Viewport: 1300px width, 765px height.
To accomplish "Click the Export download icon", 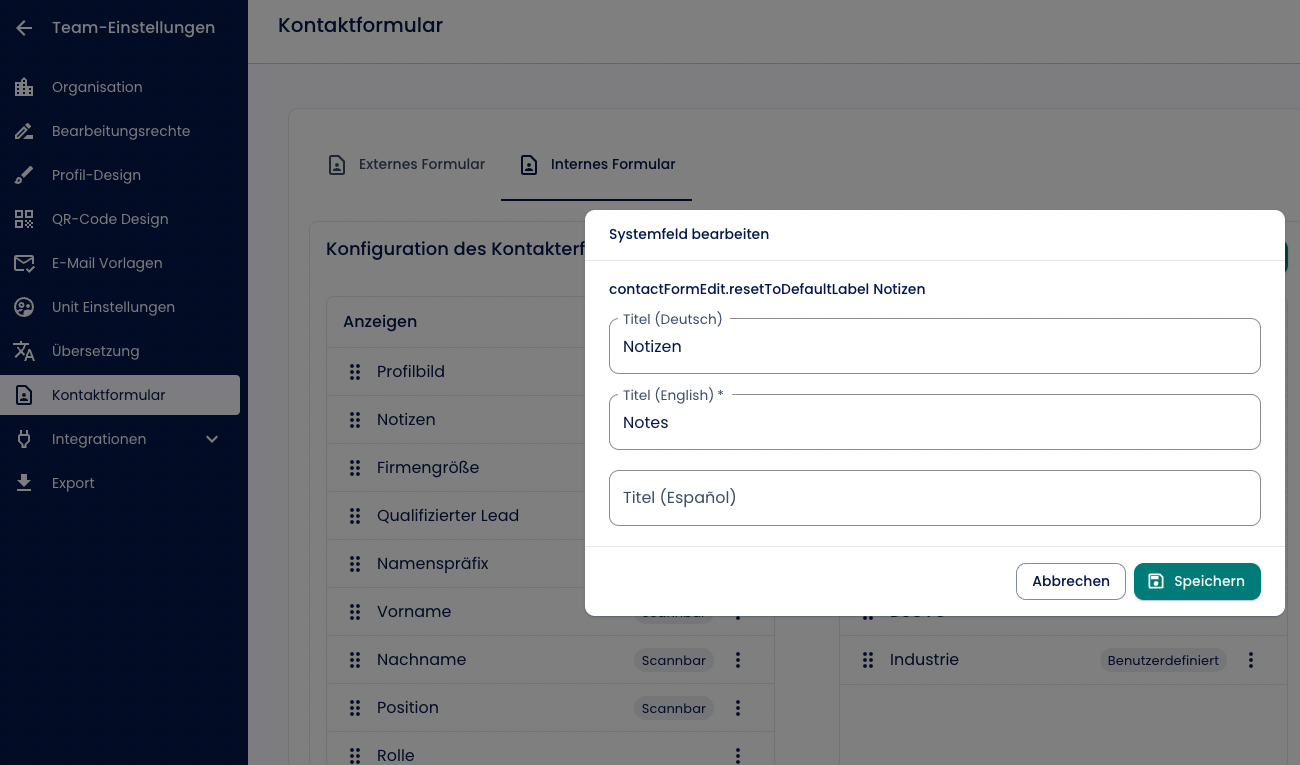I will coord(24,483).
